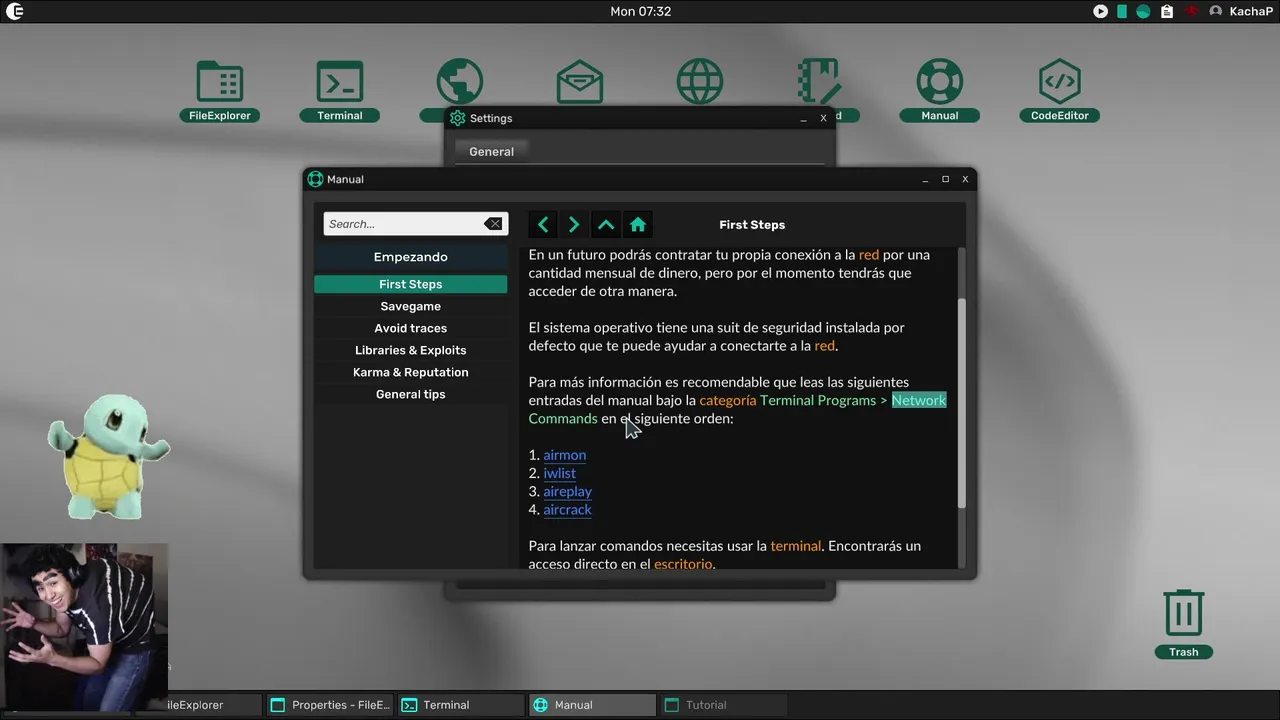1280x720 pixels.
Task: Follow the iwlist link
Action: pos(560,473)
